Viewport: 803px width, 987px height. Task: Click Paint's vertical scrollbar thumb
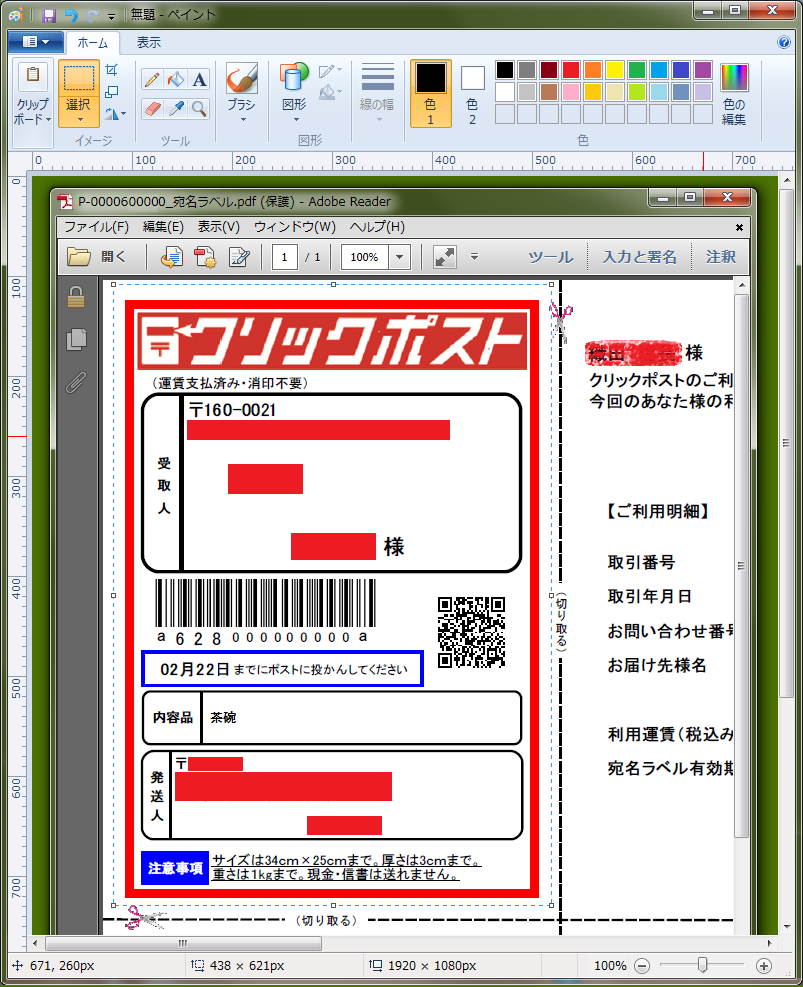coord(787,443)
